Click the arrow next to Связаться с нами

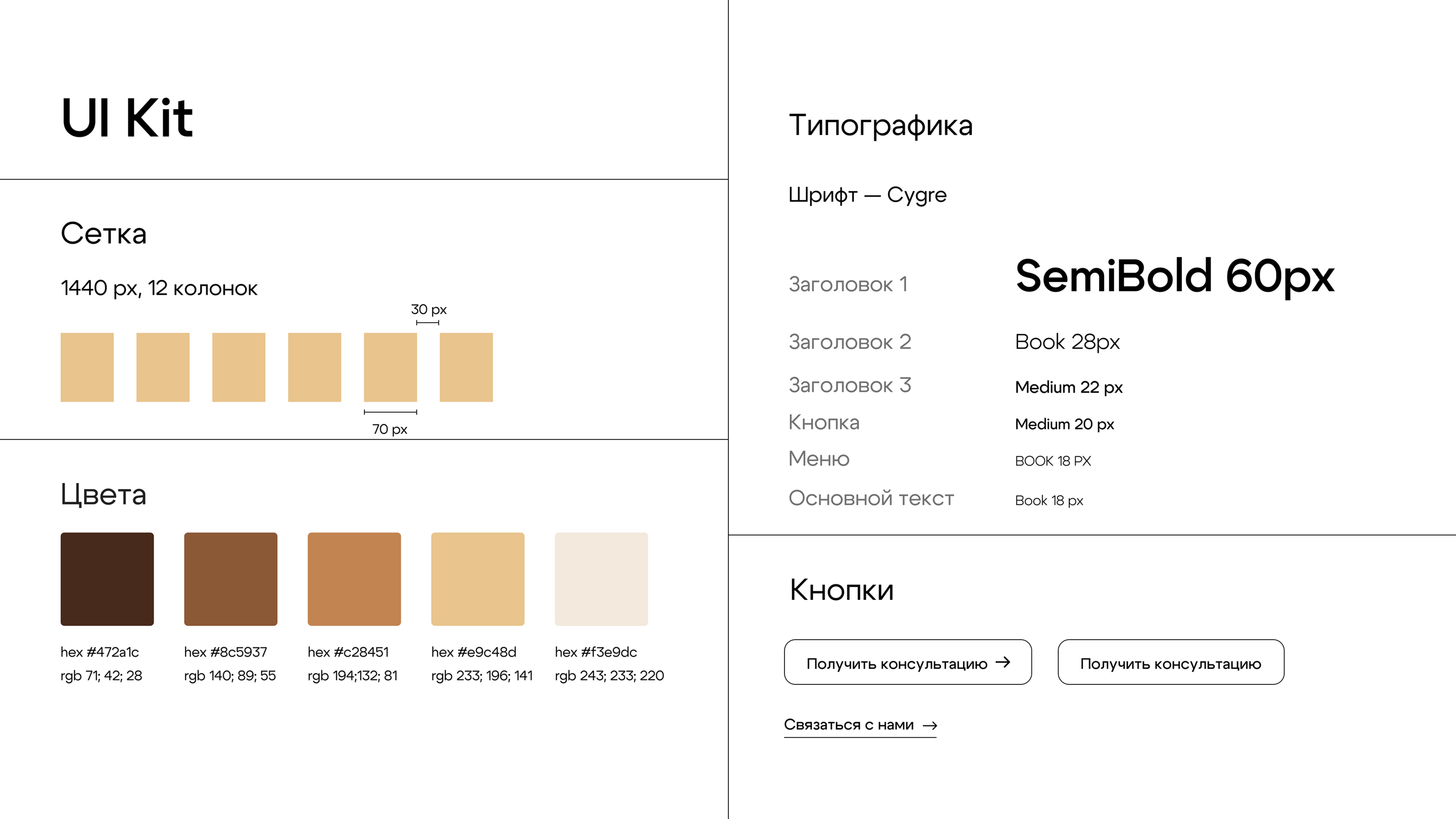(930, 725)
